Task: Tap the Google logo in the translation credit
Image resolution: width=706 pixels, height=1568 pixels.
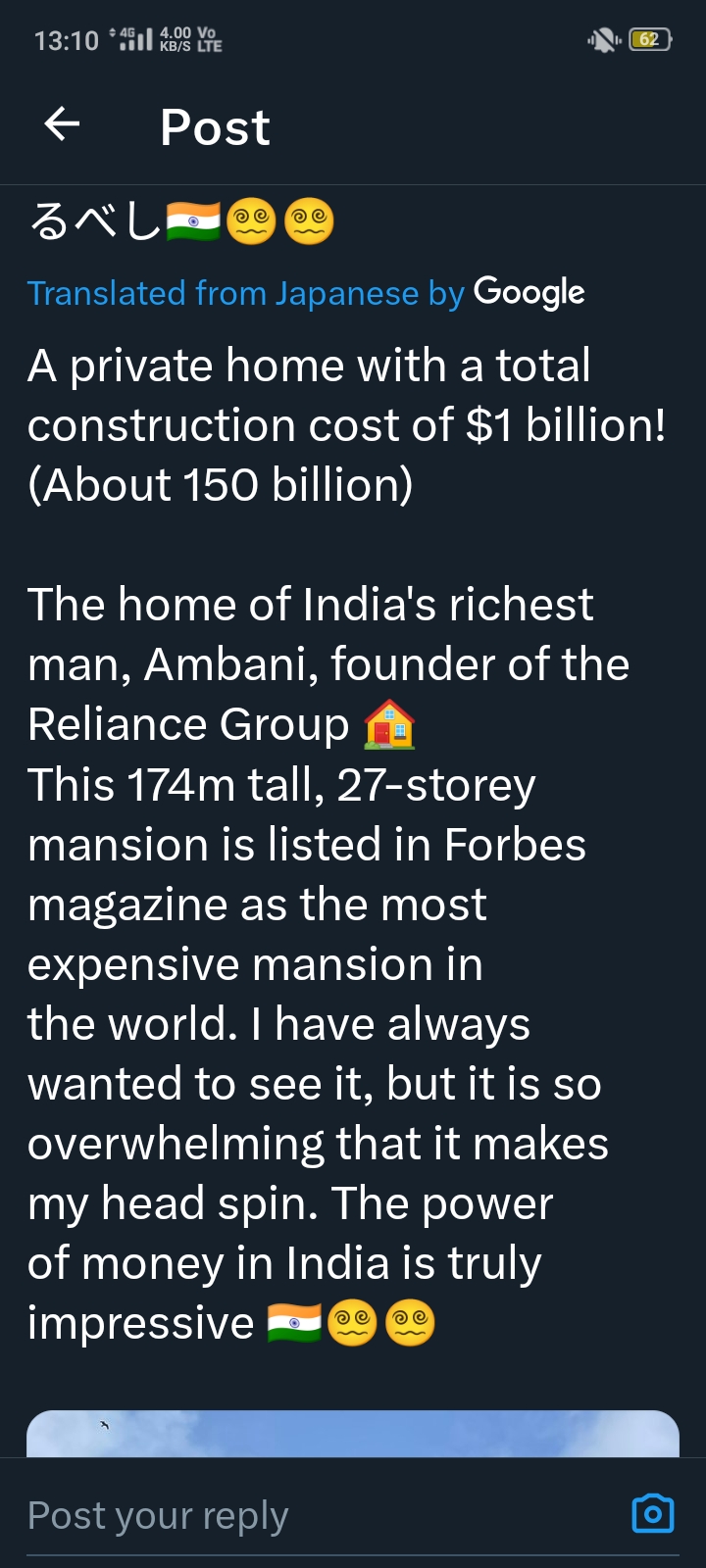Action: 529,292
